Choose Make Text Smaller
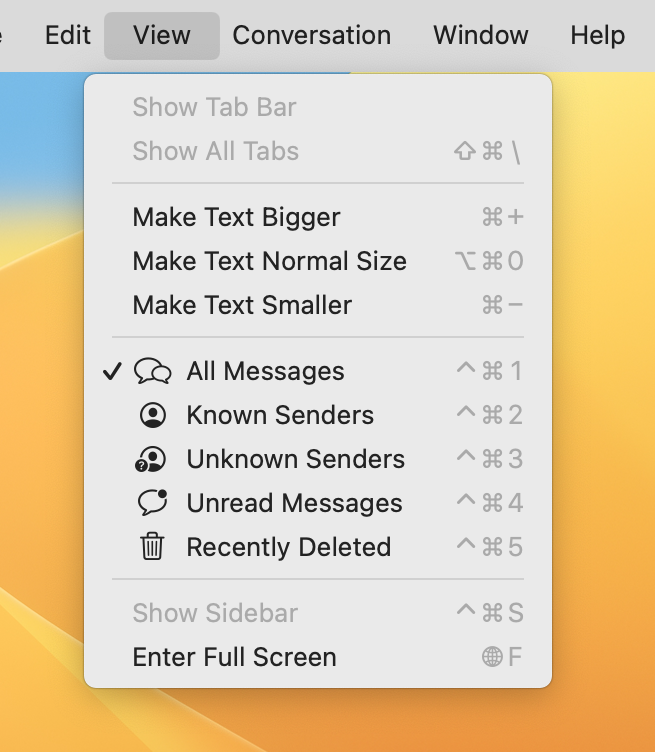 [x=318, y=305]
